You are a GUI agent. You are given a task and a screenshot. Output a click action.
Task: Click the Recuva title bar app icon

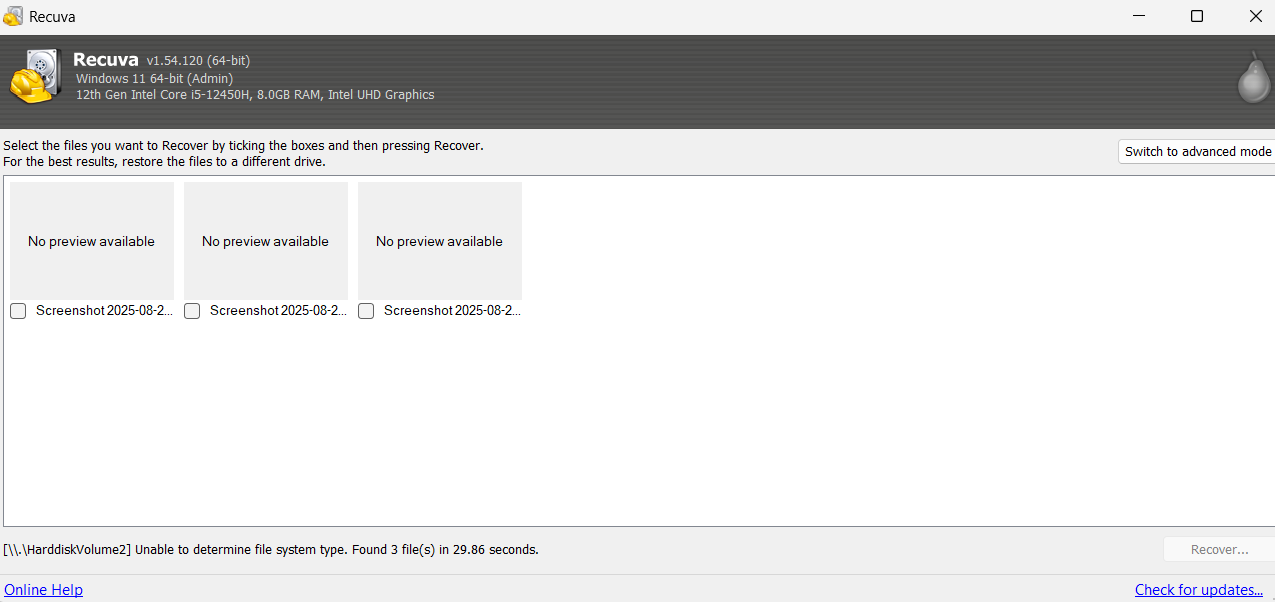[x=13, y=16]
